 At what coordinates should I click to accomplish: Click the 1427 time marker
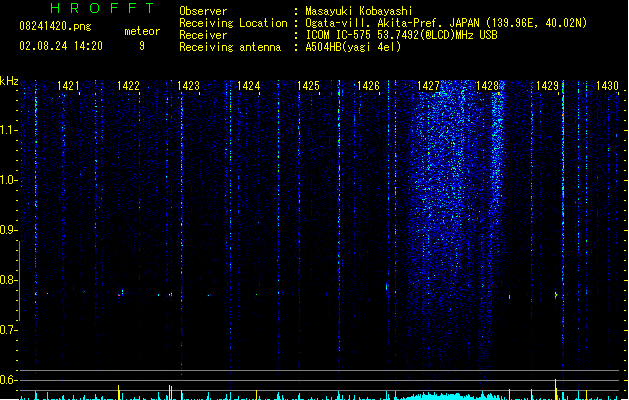click(x=428, y=86)
